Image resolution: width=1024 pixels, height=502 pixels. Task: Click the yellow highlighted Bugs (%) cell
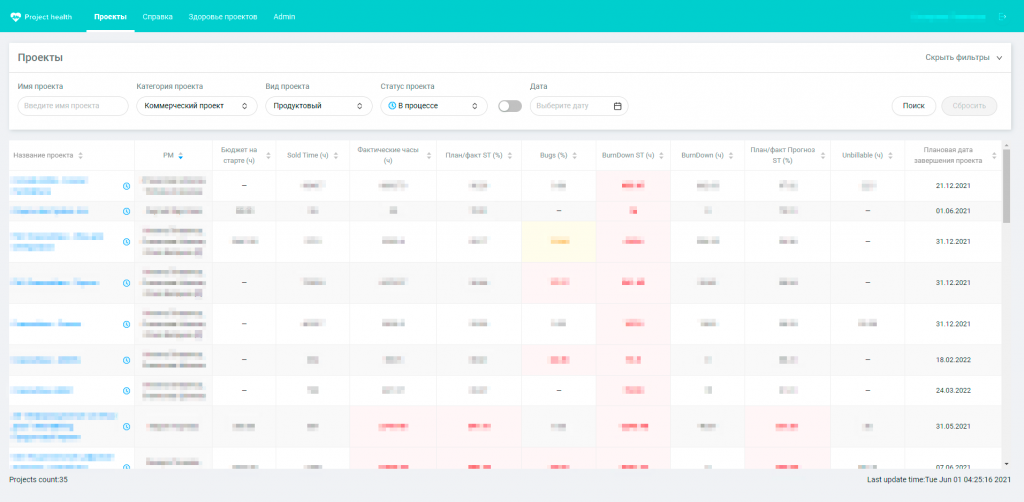click(x=558, y=242)
